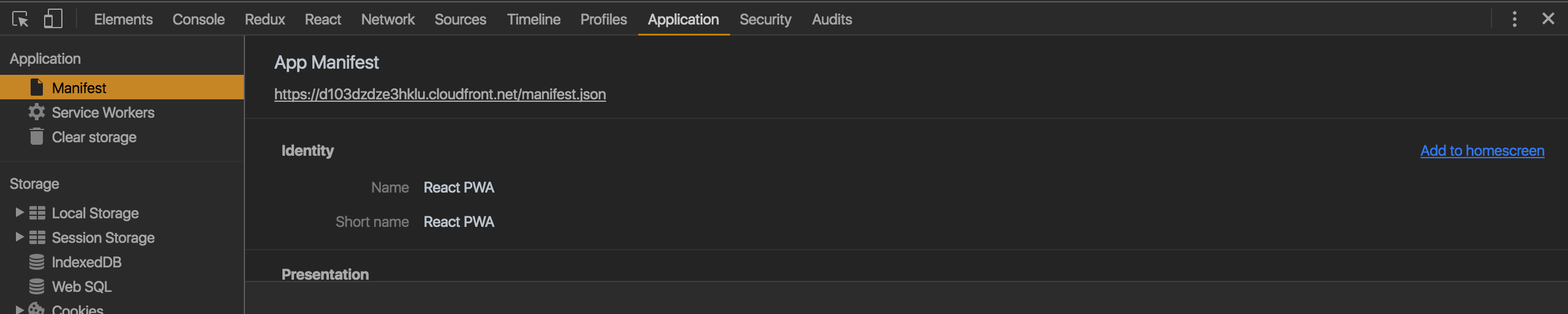Screen dimensions: 1568x314
Task: Toggle the device toolbar icon
Action: [x=53, y=18]
